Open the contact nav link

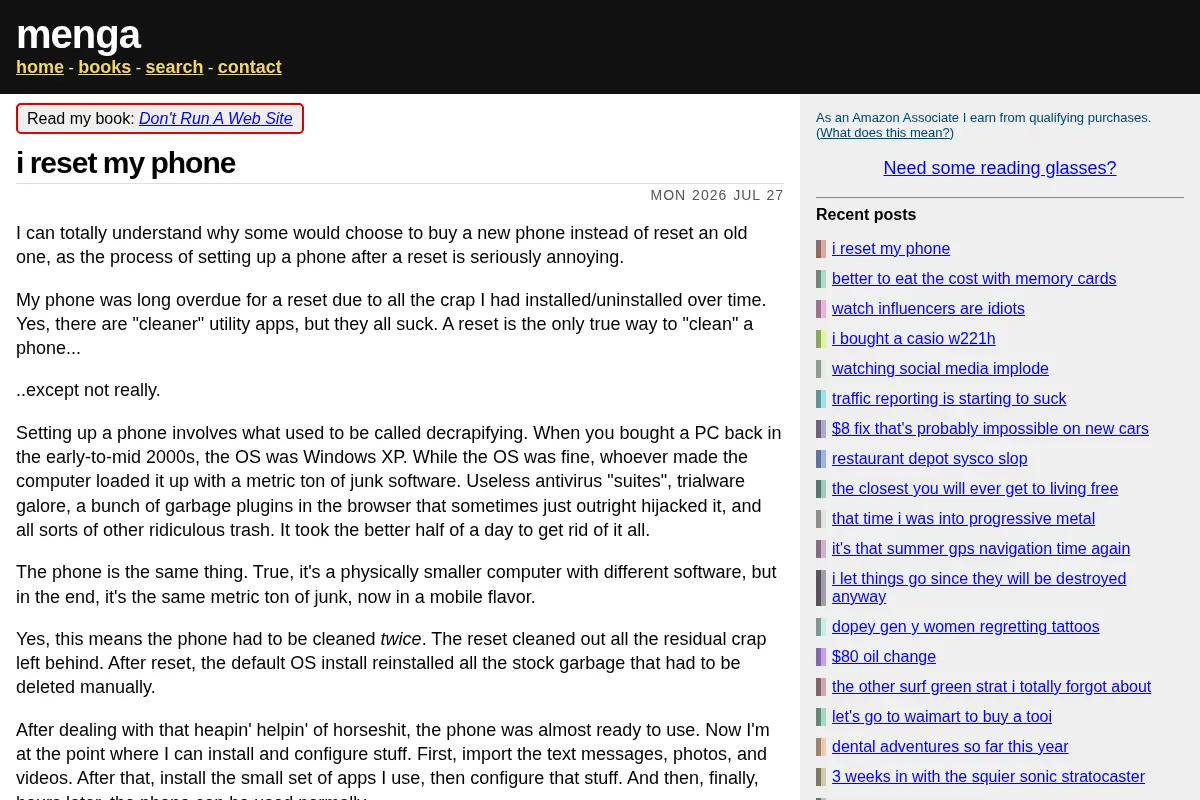click(250, 67)
